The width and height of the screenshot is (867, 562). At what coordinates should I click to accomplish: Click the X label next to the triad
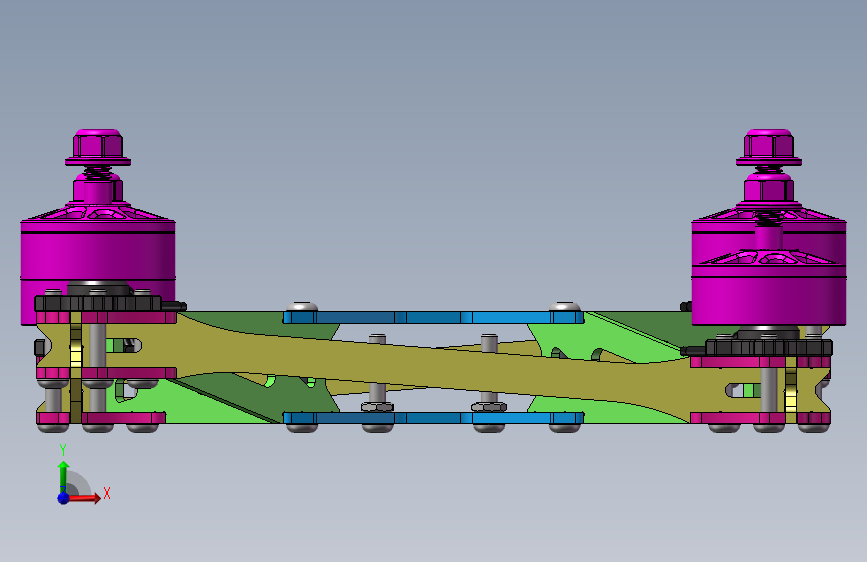tap(107, 493)
